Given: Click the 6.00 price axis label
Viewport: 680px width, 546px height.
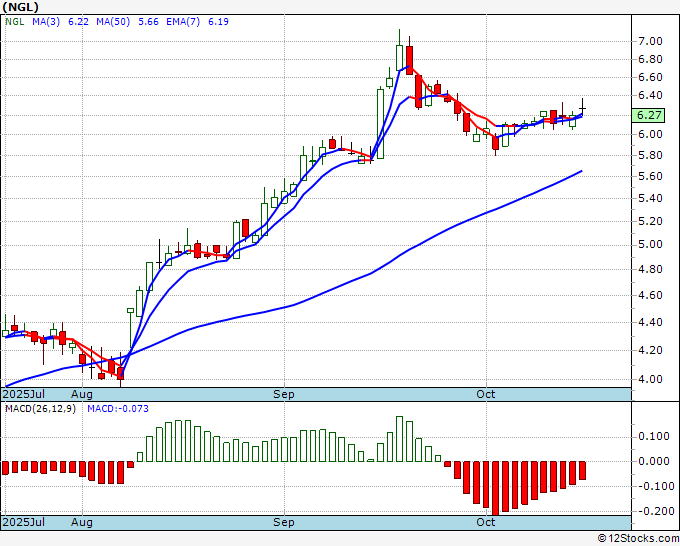Looking at the screenshot, I should [x=650, y=134].
